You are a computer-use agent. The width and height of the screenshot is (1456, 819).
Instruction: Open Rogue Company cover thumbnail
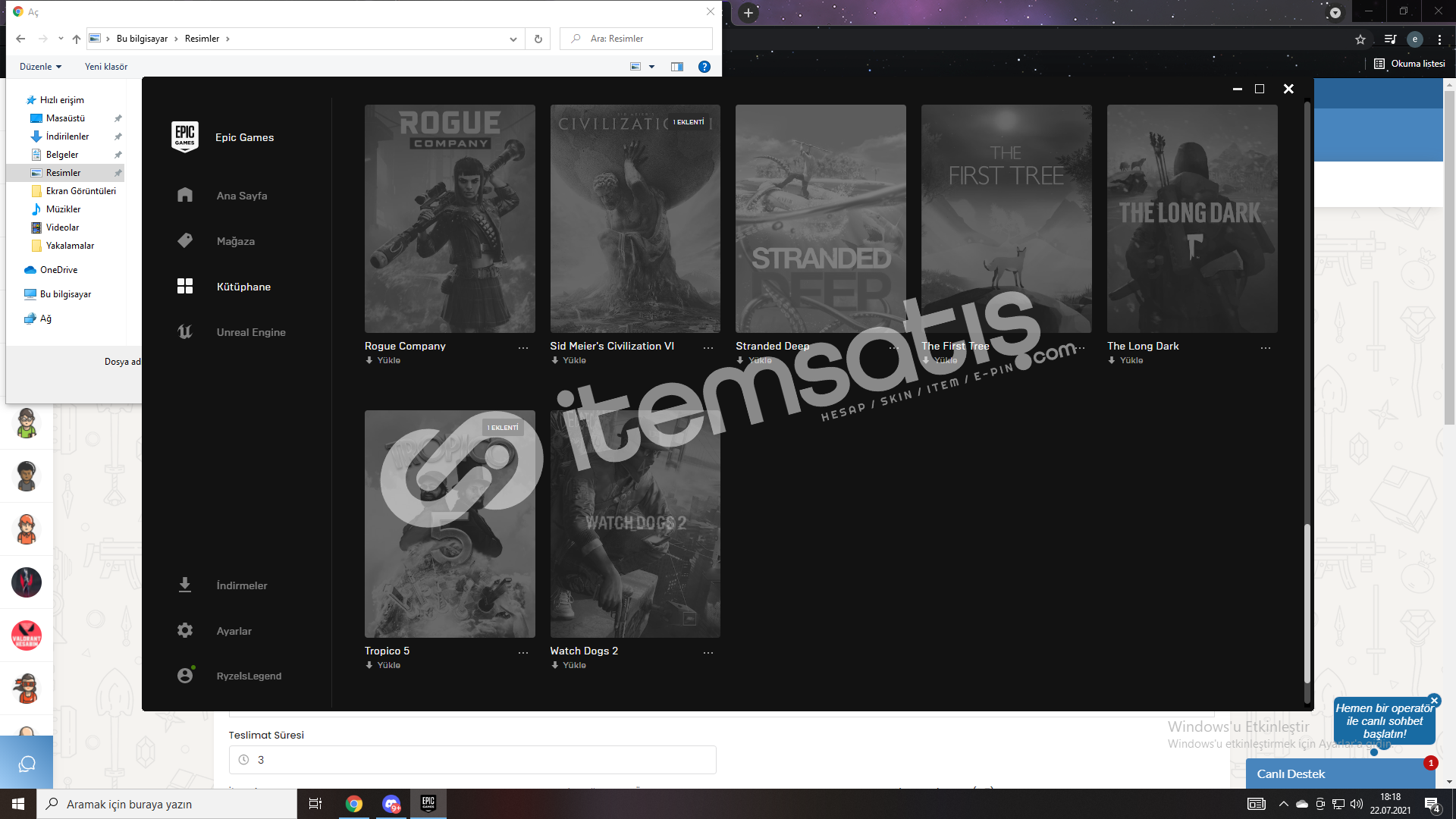click(x=450, y=218)
